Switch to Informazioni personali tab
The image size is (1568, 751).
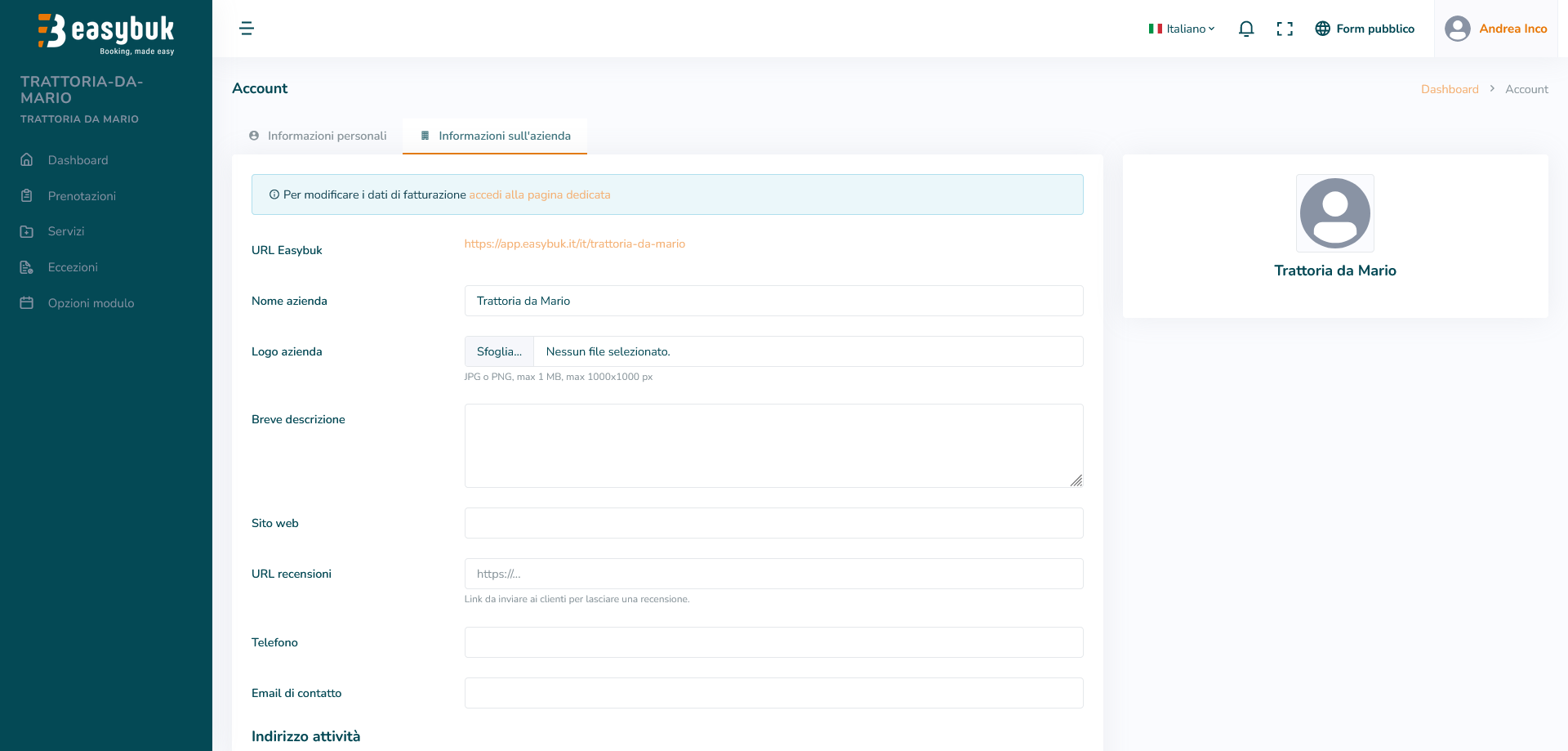(318, 136)
